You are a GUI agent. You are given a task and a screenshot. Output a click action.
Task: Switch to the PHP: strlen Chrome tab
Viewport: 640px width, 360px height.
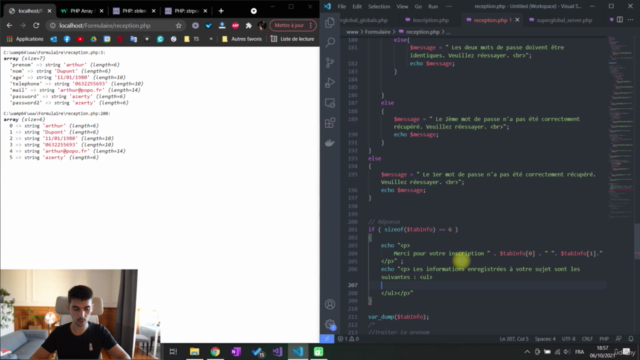[134, 11]
